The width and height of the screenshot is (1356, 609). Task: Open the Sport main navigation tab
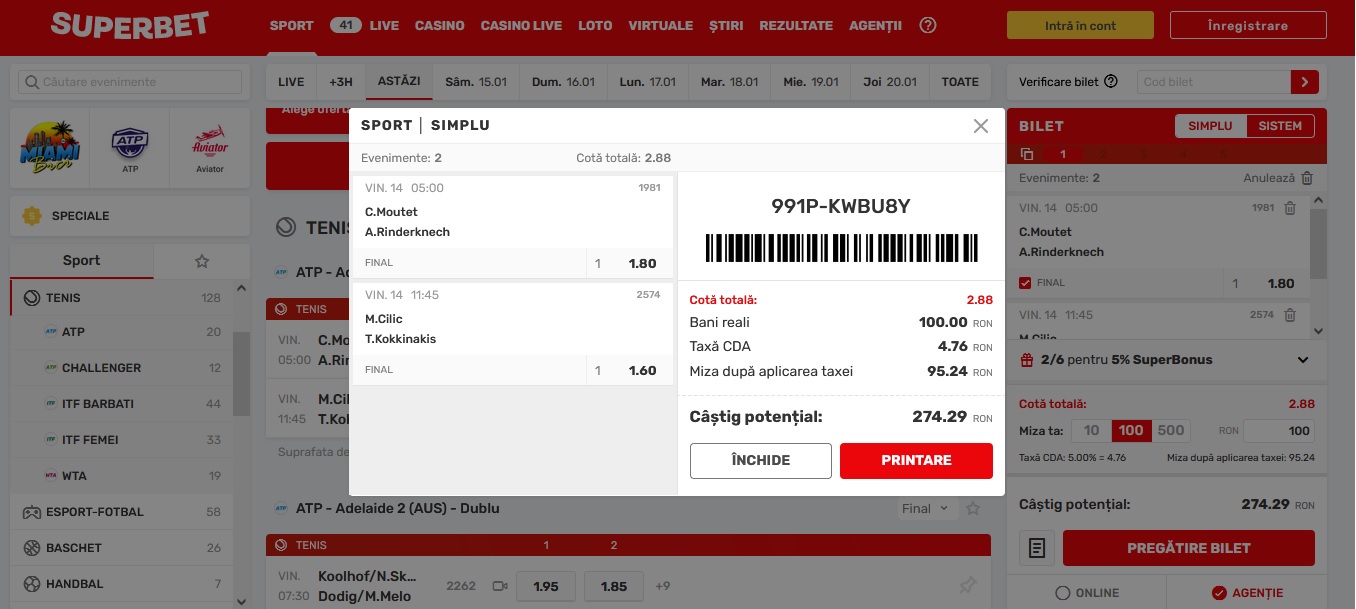coord(292,26)
